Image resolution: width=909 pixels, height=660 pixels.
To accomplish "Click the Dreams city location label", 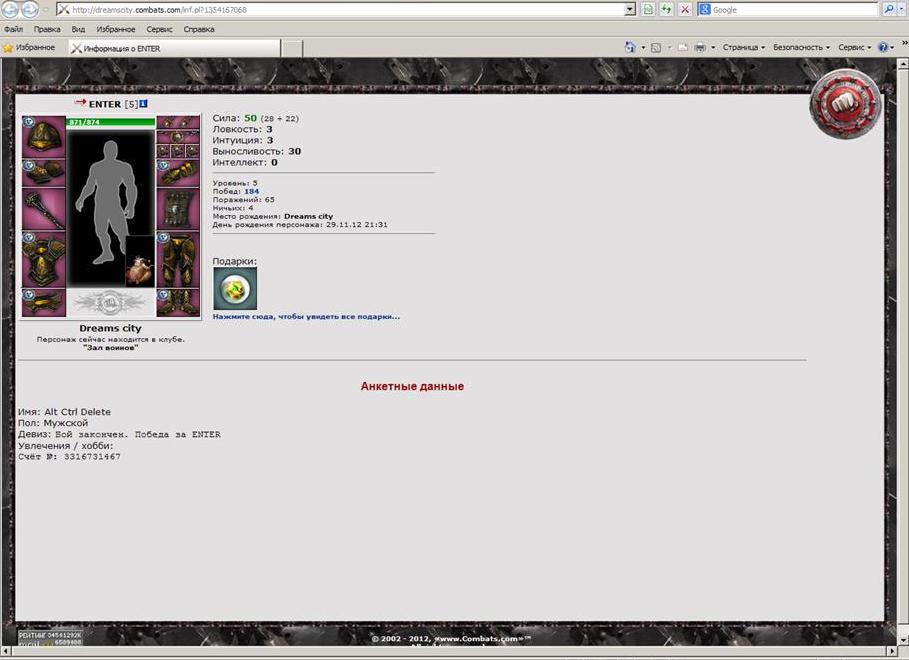I will pos(110,328).
